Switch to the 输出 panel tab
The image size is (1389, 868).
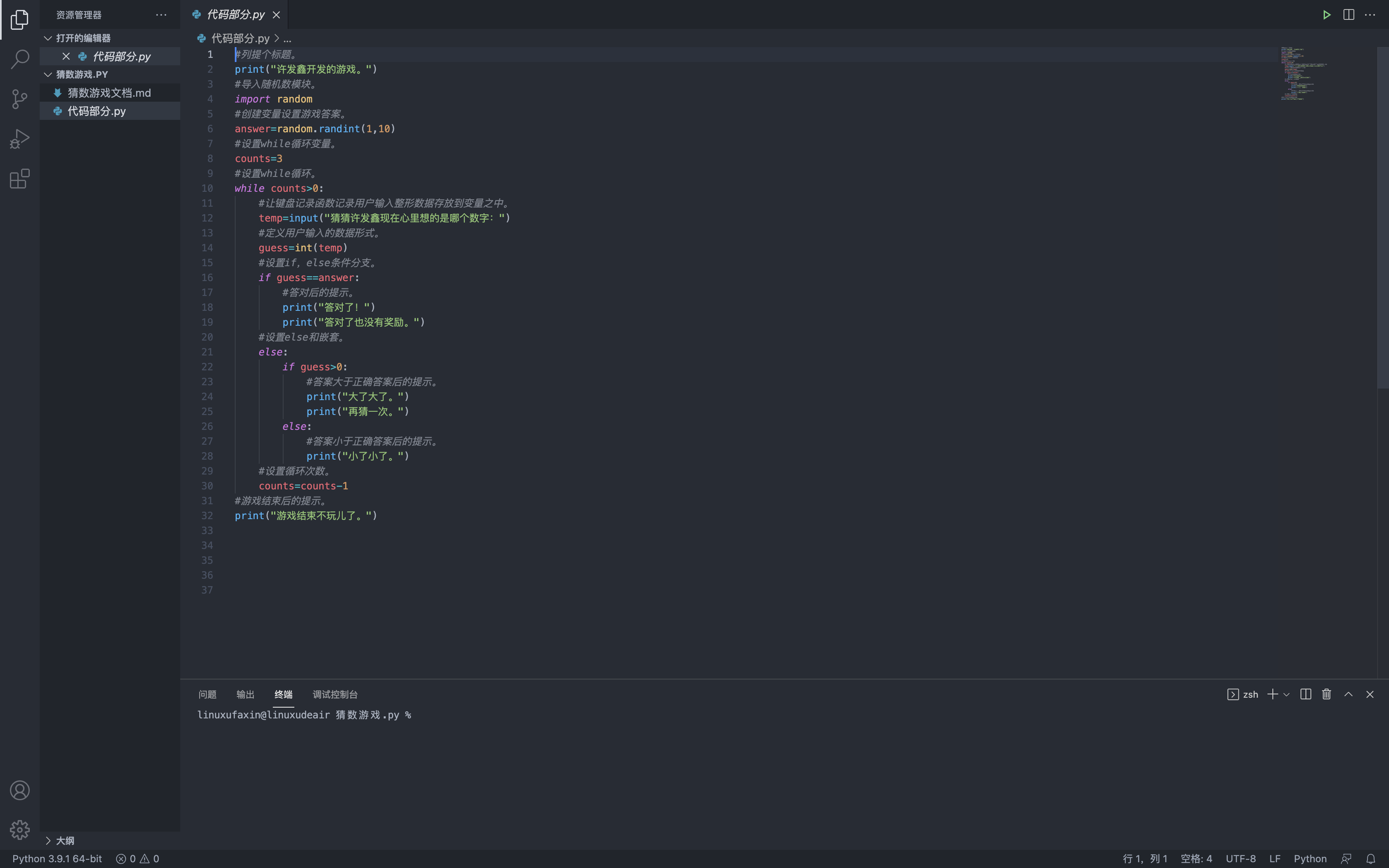(x=245, y=694)
